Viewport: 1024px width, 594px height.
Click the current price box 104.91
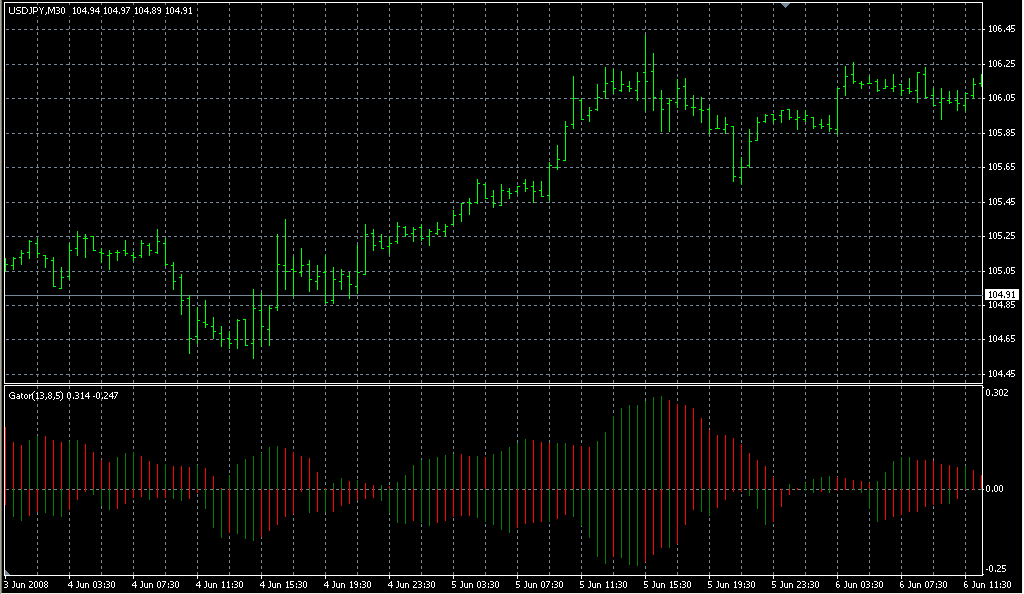click(x=1001, y=294)
